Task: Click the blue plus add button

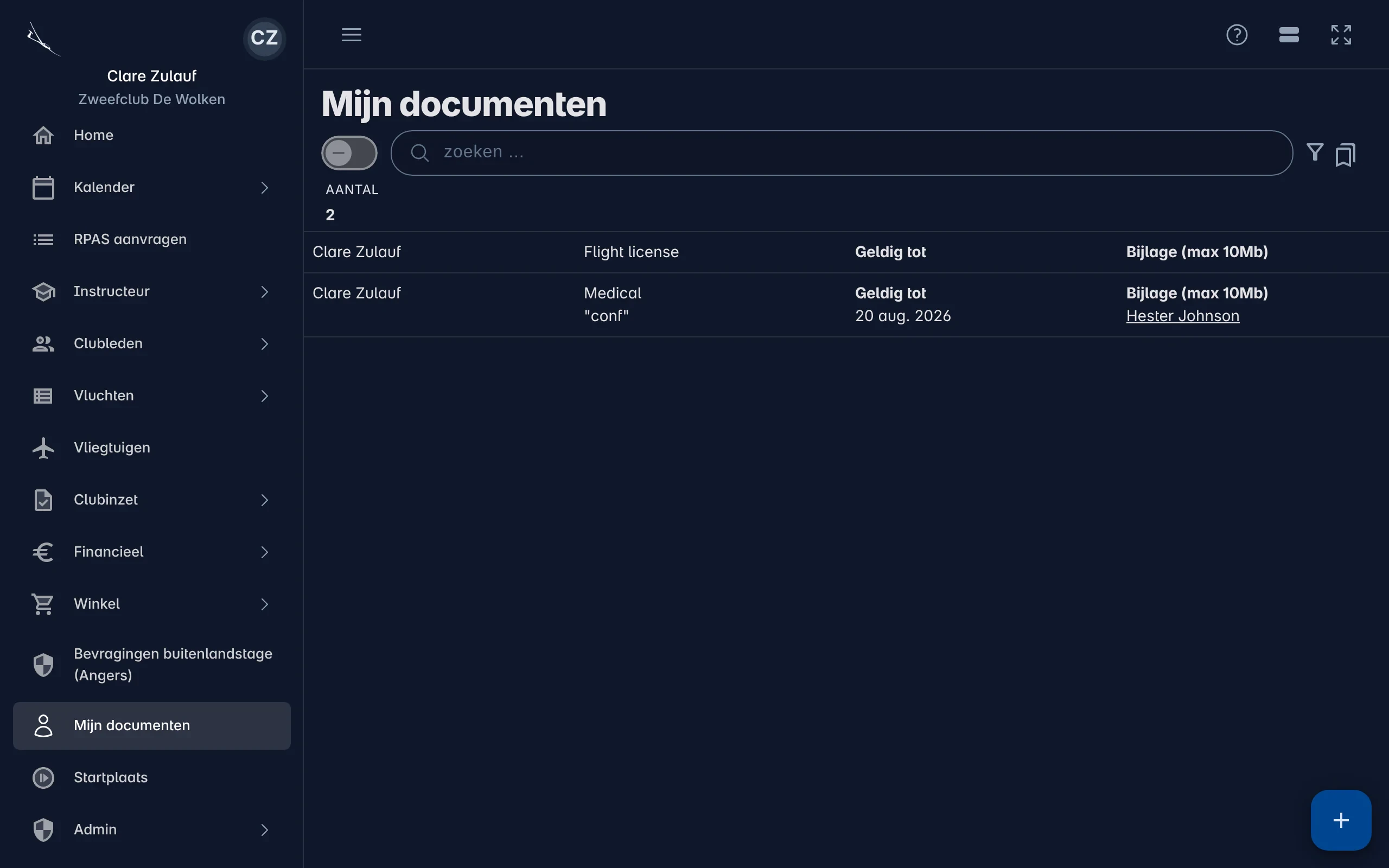Action: pyautogui.click(x=1341, y=820)
